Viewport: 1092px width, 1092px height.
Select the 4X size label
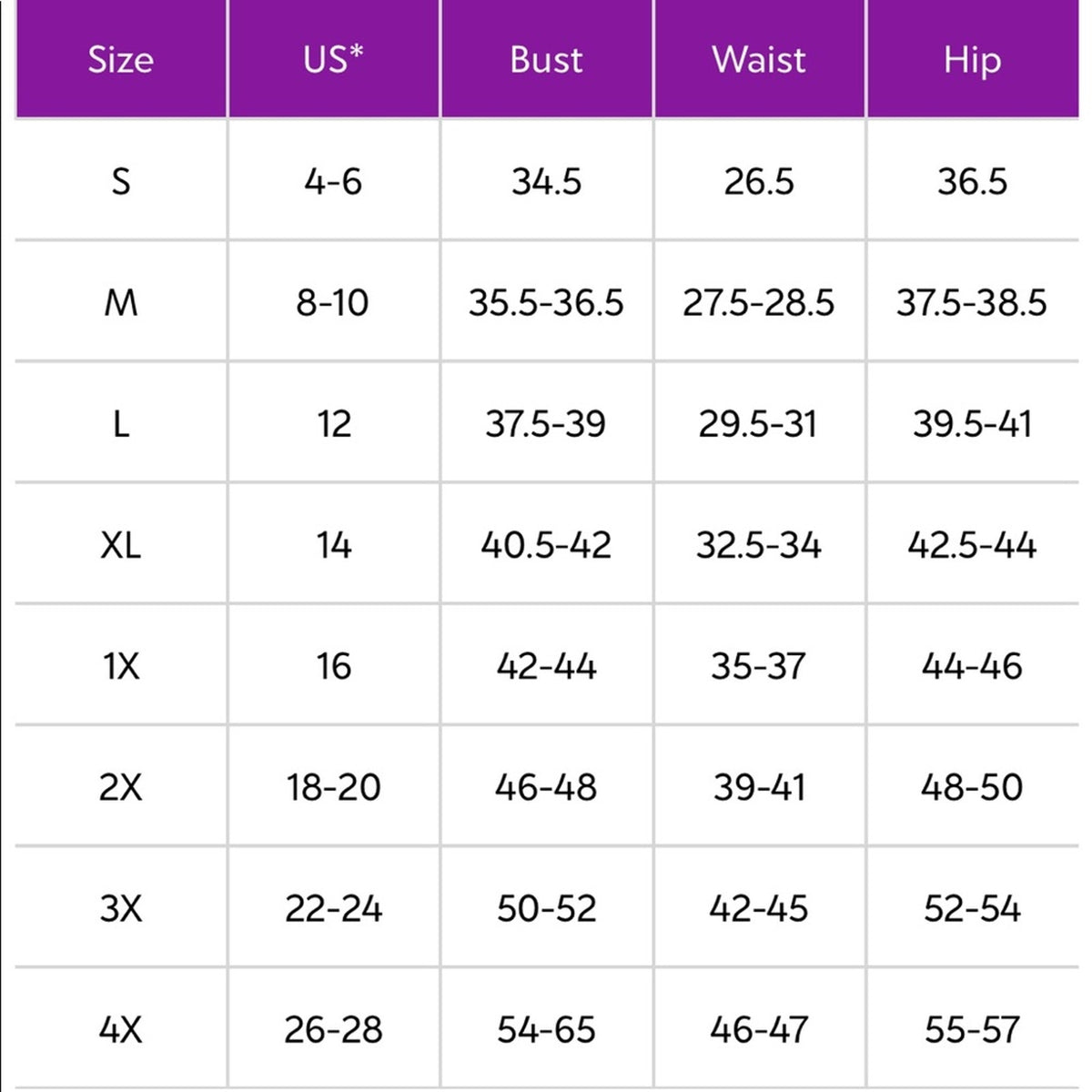pyautogui.click(x=121, y=1029)
